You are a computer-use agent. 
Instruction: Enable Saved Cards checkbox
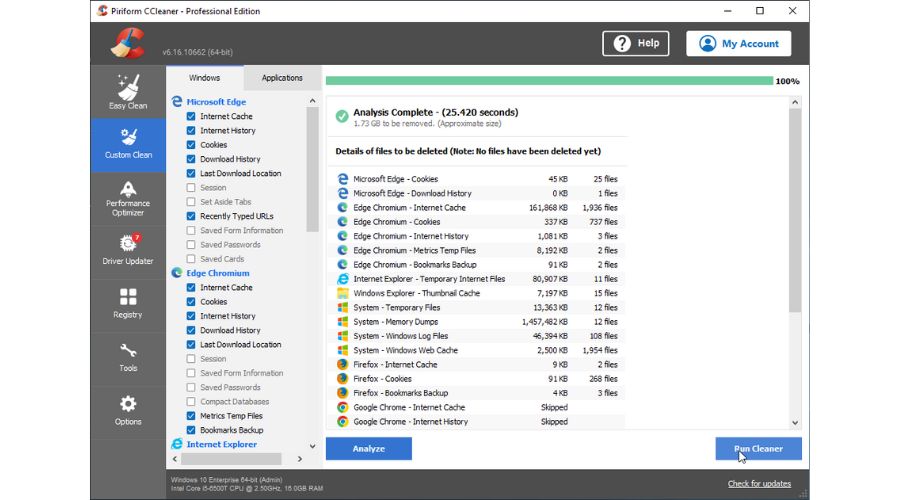(x=191, y=259)
